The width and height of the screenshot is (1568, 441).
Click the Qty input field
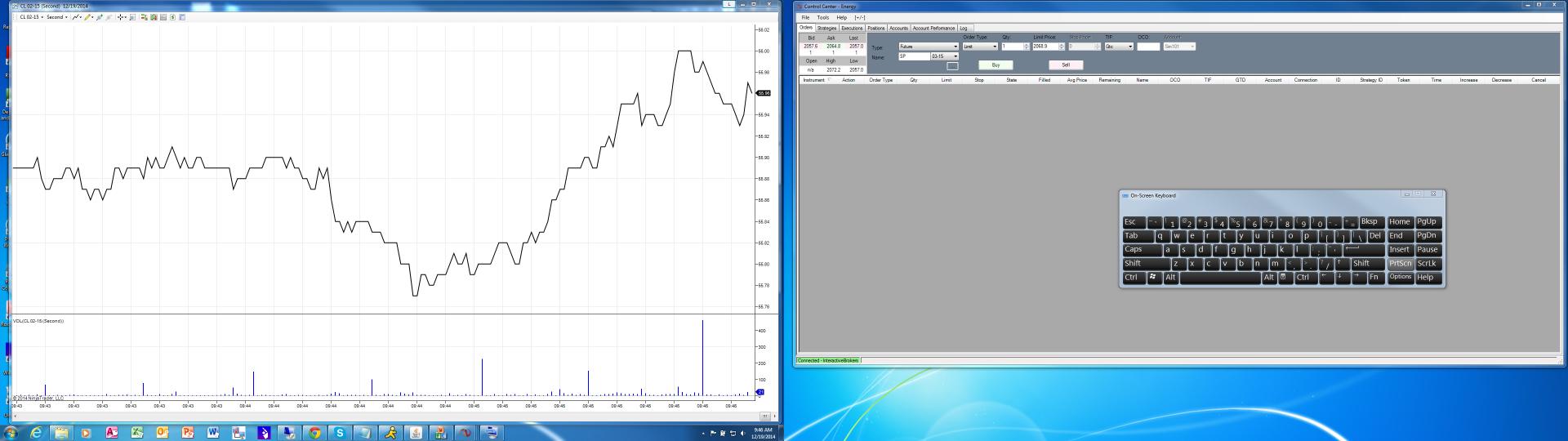[1013, 47]
